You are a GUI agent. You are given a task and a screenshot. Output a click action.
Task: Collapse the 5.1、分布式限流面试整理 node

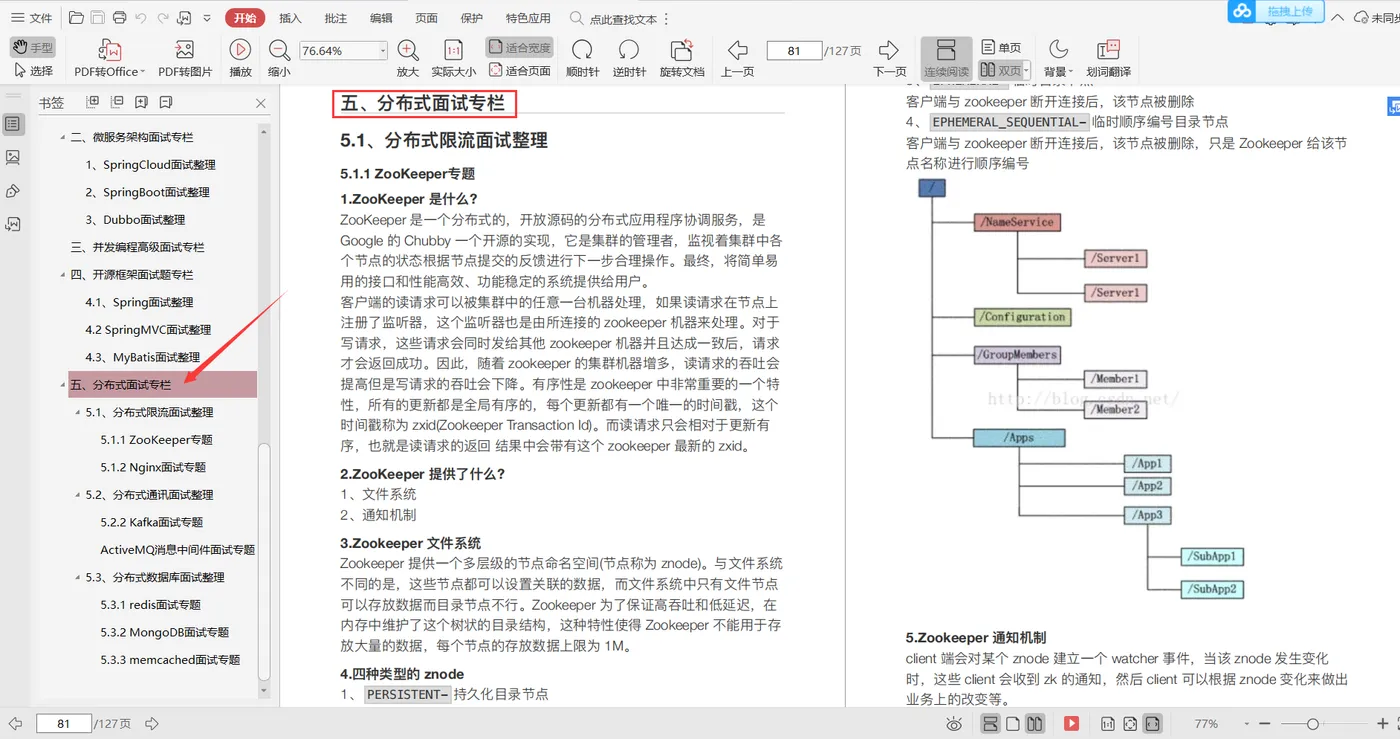[78, 412]
